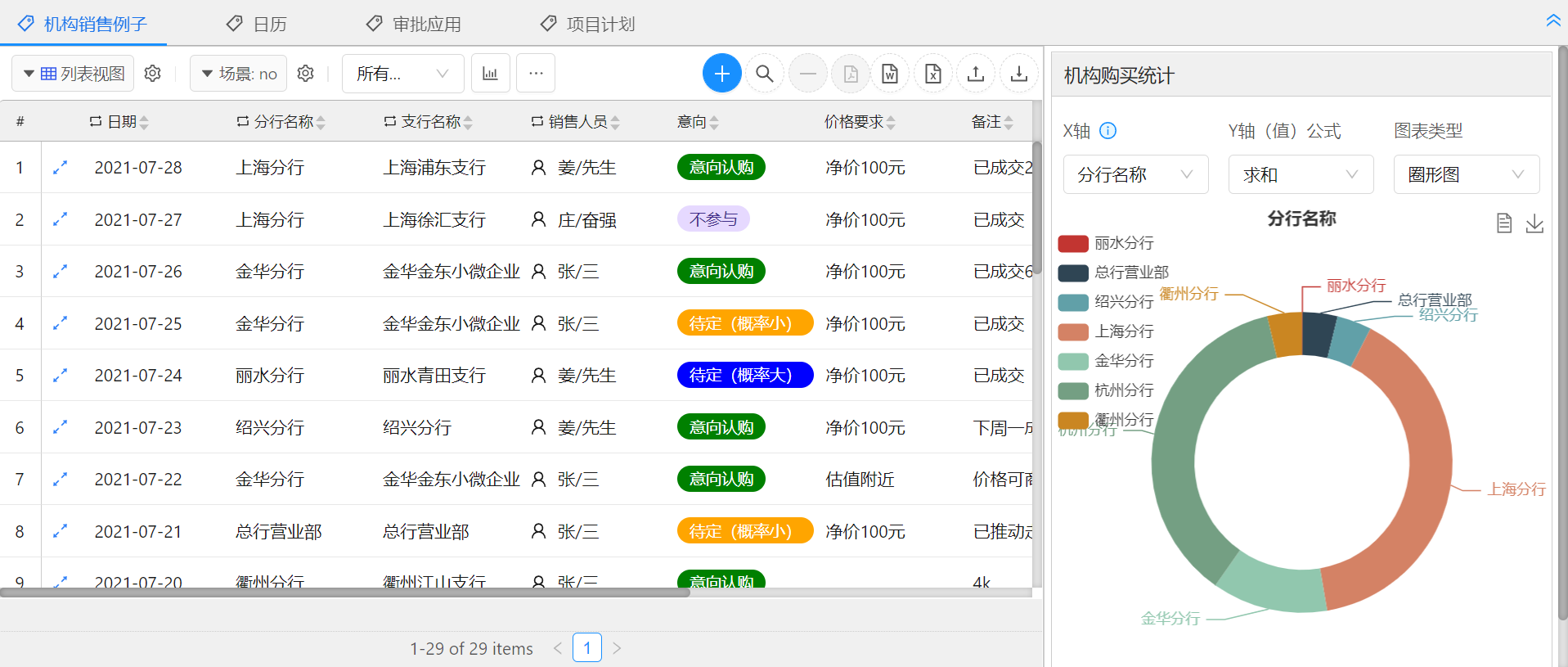
Task: Switch to 机构销售例子 tab
Action: coord(83,24)
